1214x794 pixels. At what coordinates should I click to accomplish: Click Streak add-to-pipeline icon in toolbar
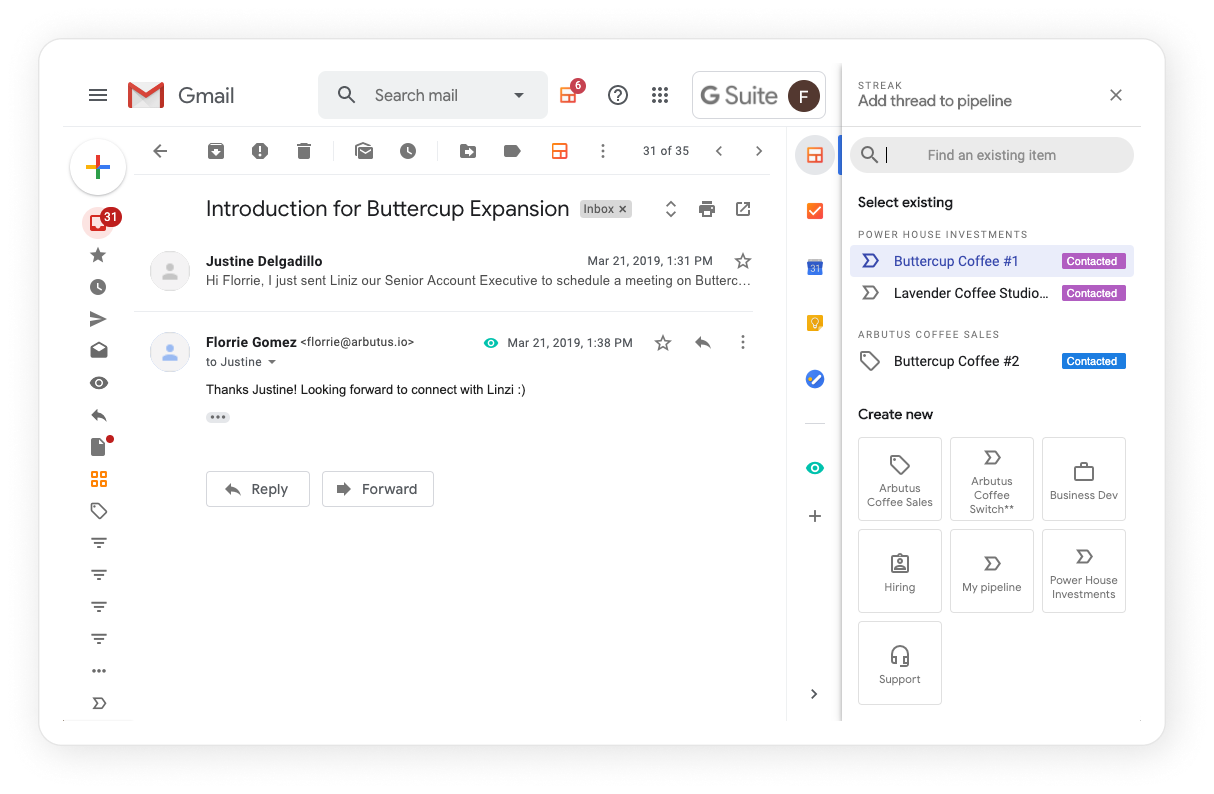pos(560,151)
